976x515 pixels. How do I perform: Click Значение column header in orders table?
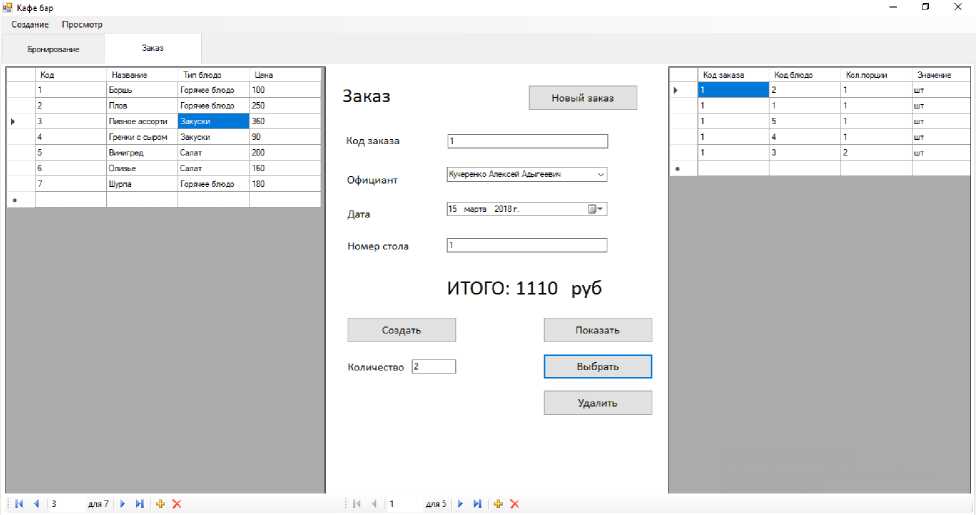pos(941,75)
